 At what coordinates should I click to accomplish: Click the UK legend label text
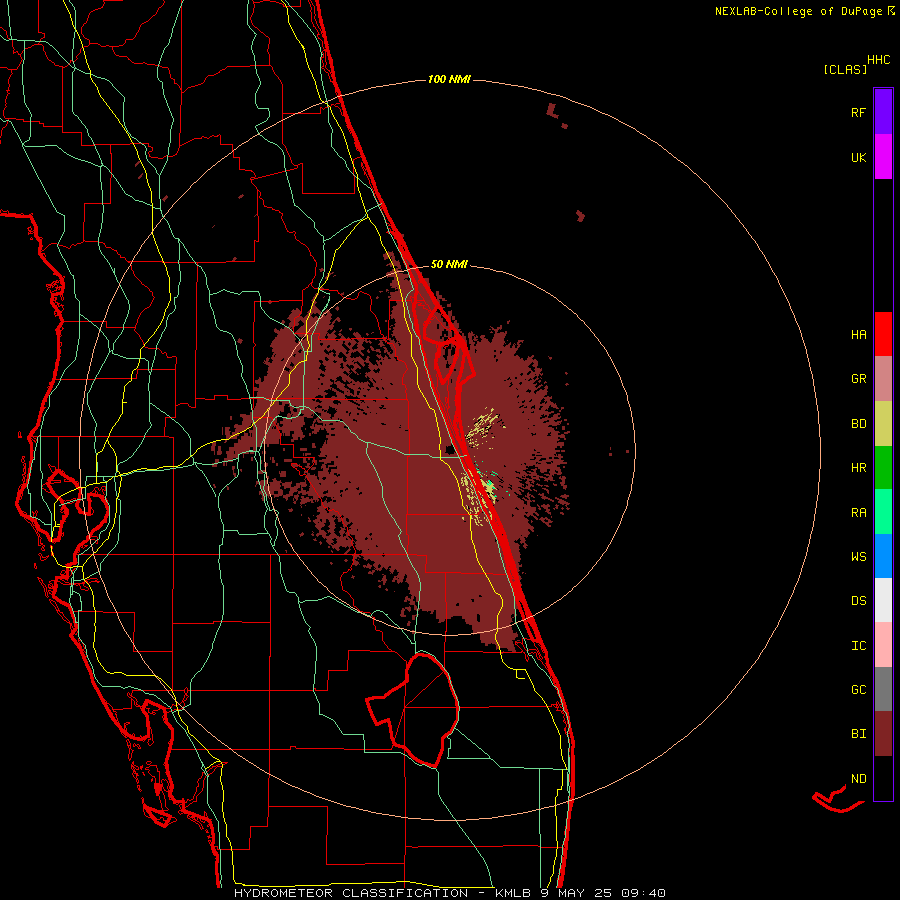click(859, 157)
